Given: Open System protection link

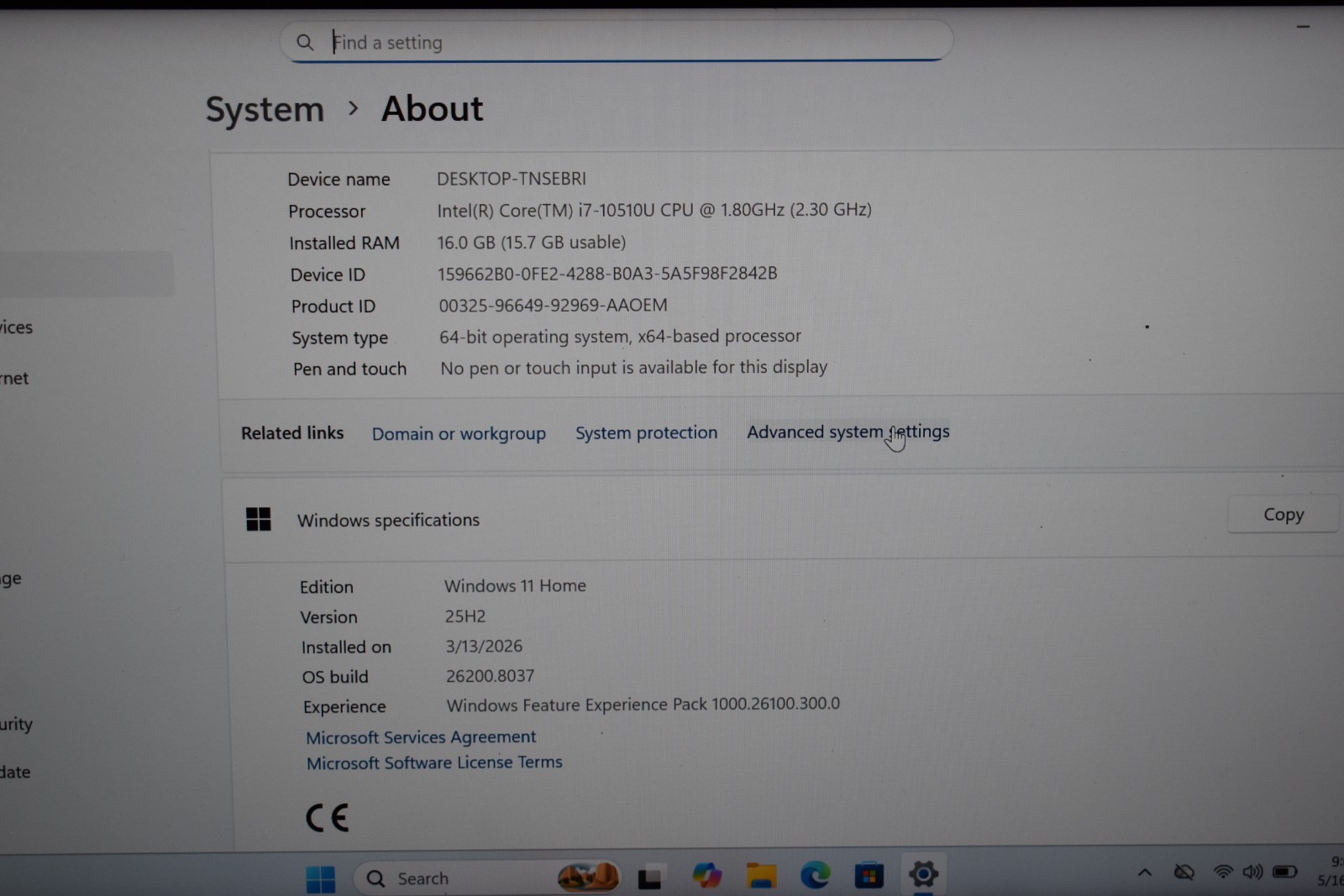Looking at the screenshot, I should click(x=646, y=432).
